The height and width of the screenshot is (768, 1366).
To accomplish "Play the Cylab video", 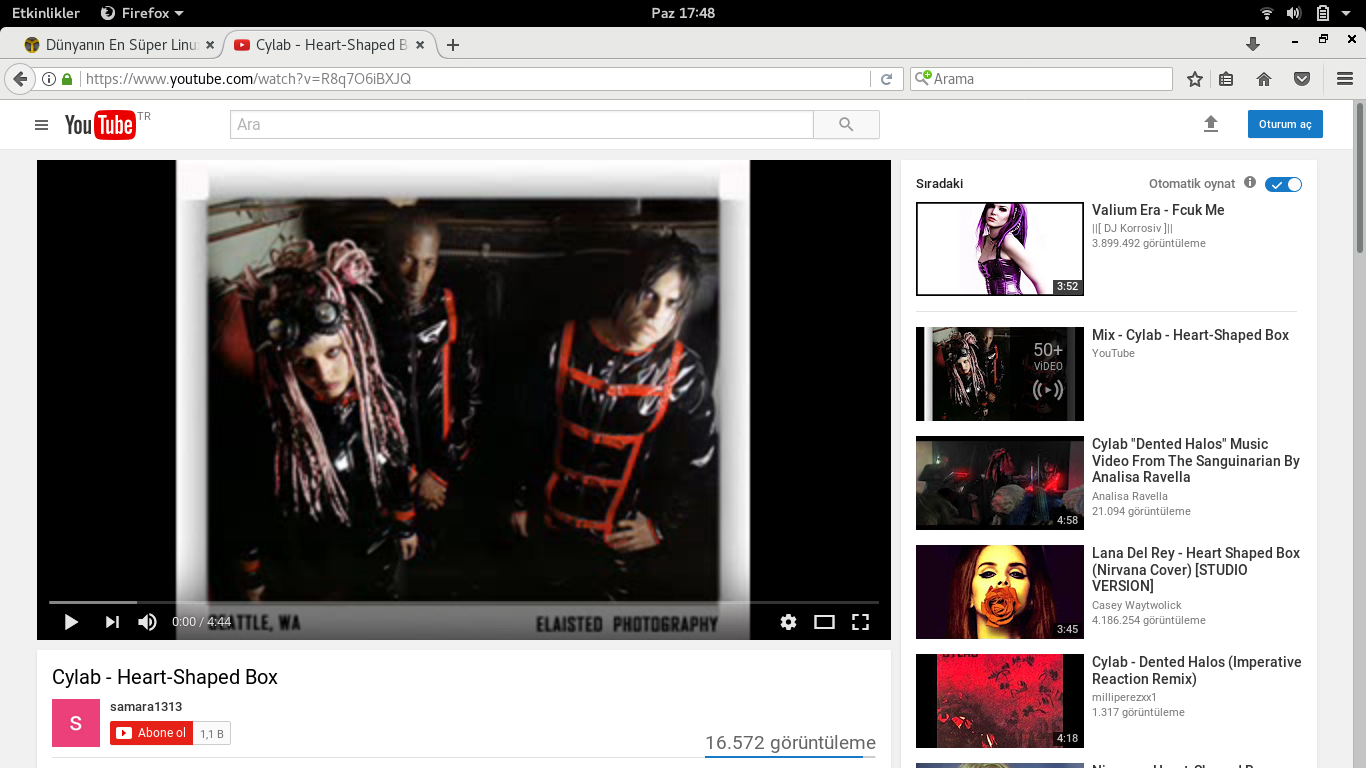I will [x=71, y=622].
